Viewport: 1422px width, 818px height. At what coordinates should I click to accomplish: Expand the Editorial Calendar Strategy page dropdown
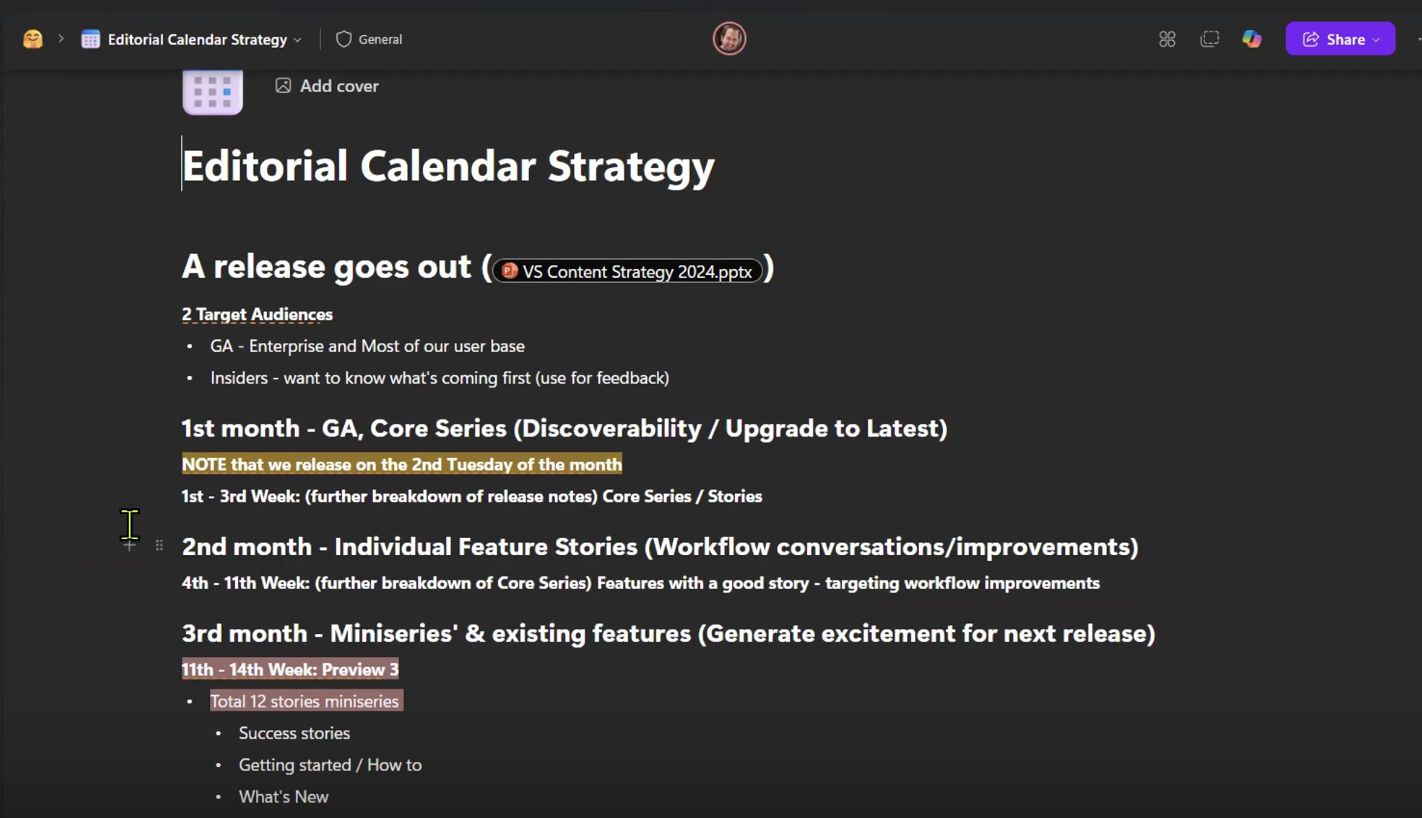(298, 40)
